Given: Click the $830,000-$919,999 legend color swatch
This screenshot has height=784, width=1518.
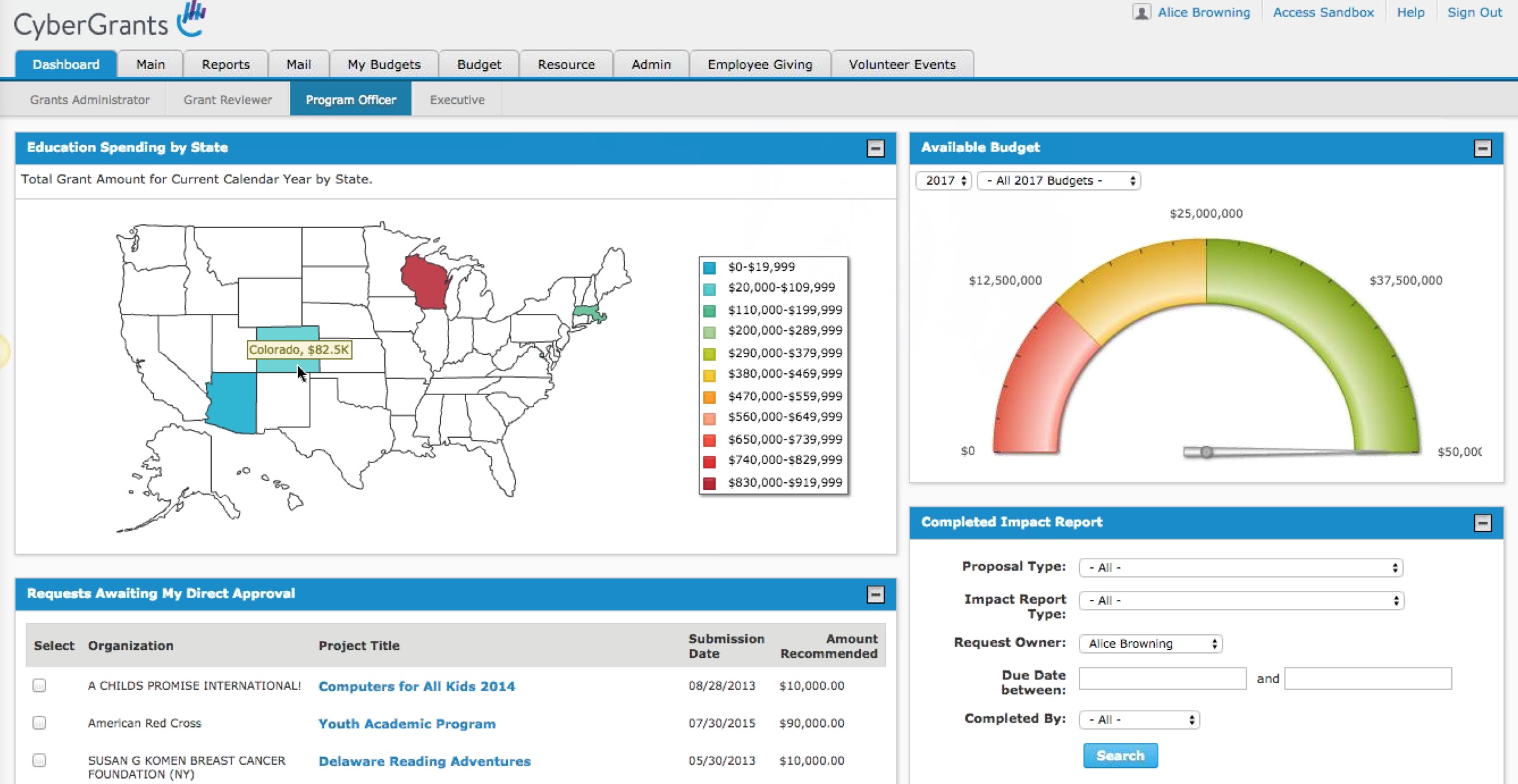Looking at the screenshot, I should tap(710, 483).
